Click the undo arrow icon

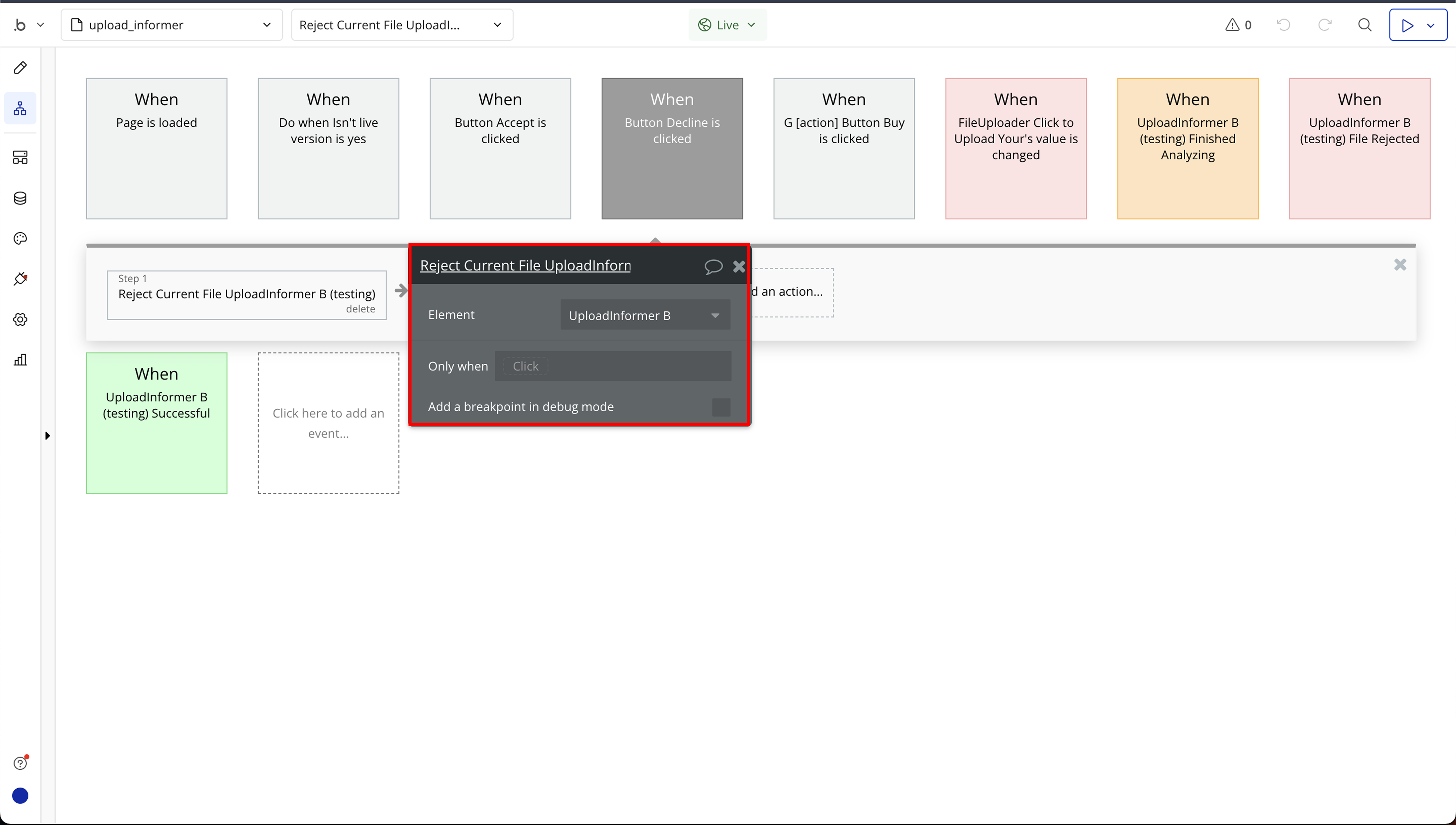(1284, 25)
